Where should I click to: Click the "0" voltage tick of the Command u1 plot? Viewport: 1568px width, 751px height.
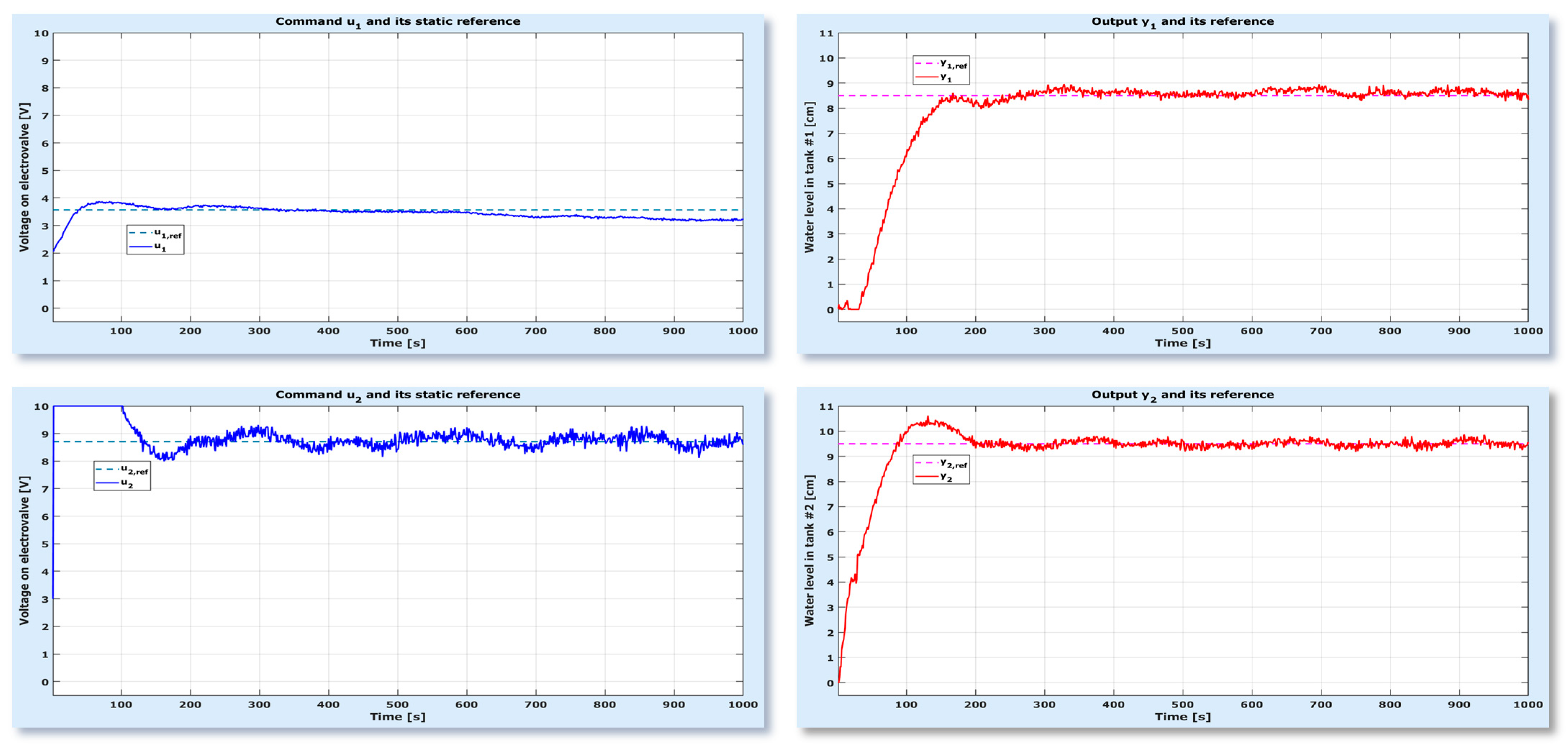[x=45, y=309]
